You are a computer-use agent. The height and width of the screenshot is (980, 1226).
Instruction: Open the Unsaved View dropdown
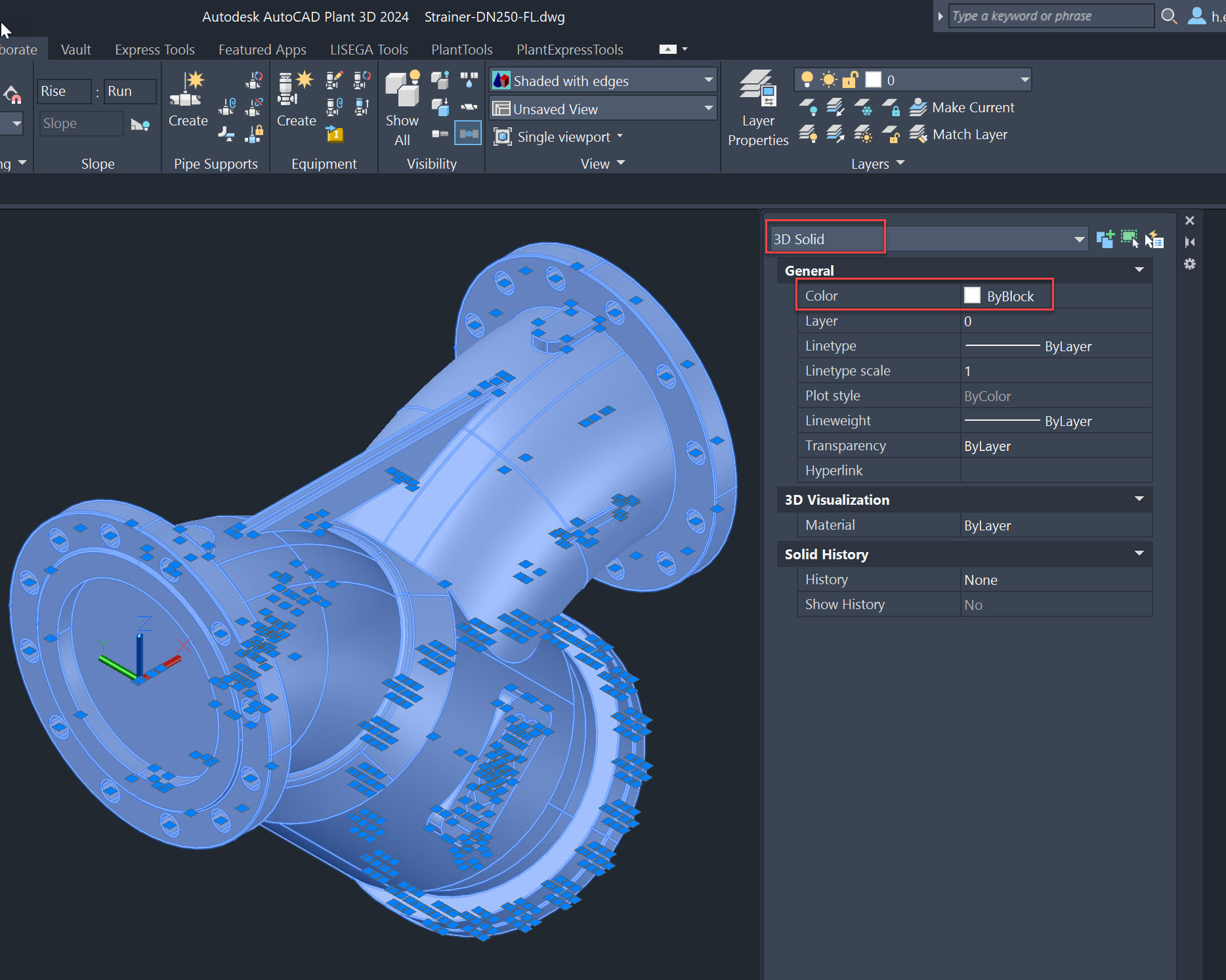tap(708, 108)
